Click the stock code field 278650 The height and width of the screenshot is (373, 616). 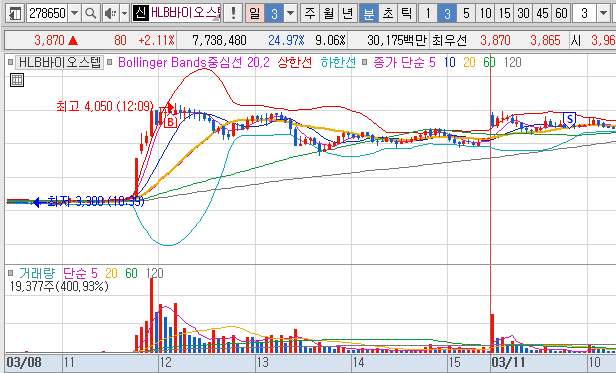47,13
